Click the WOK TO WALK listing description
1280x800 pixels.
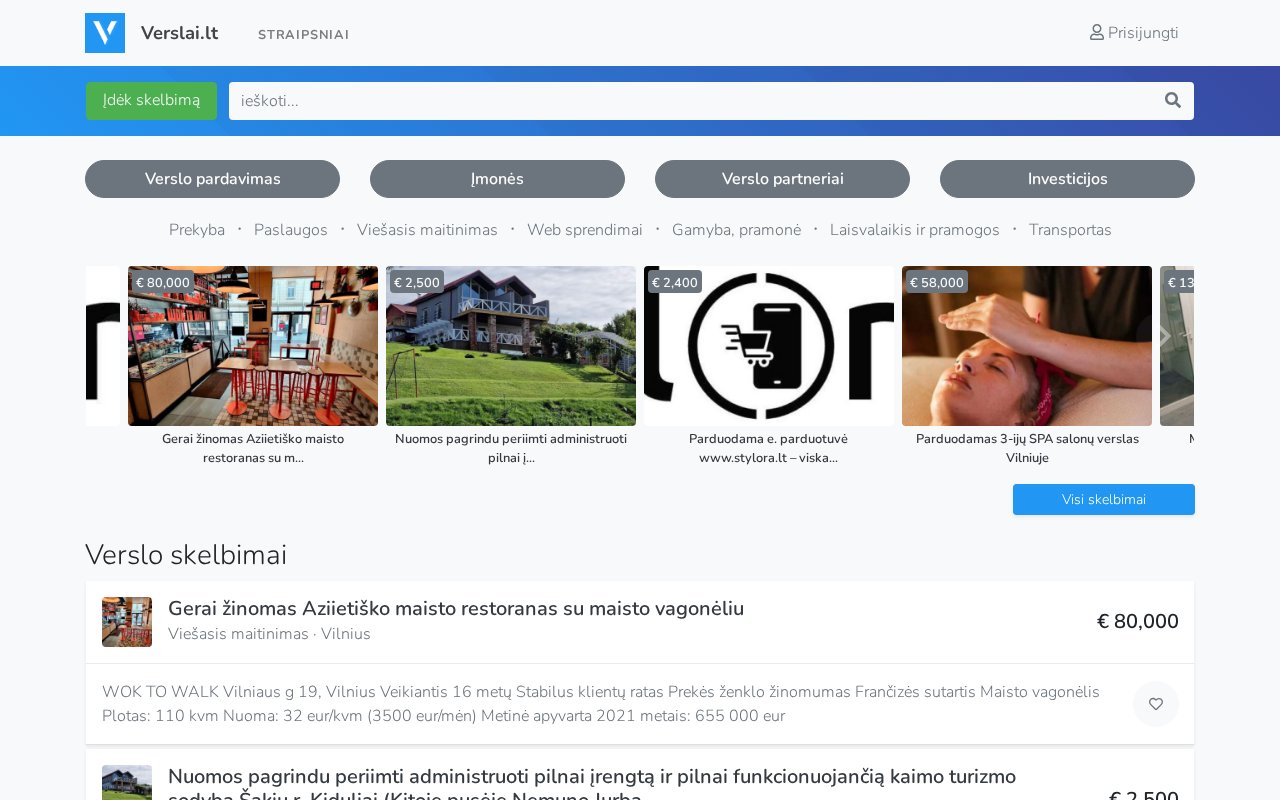pos(601,704)
